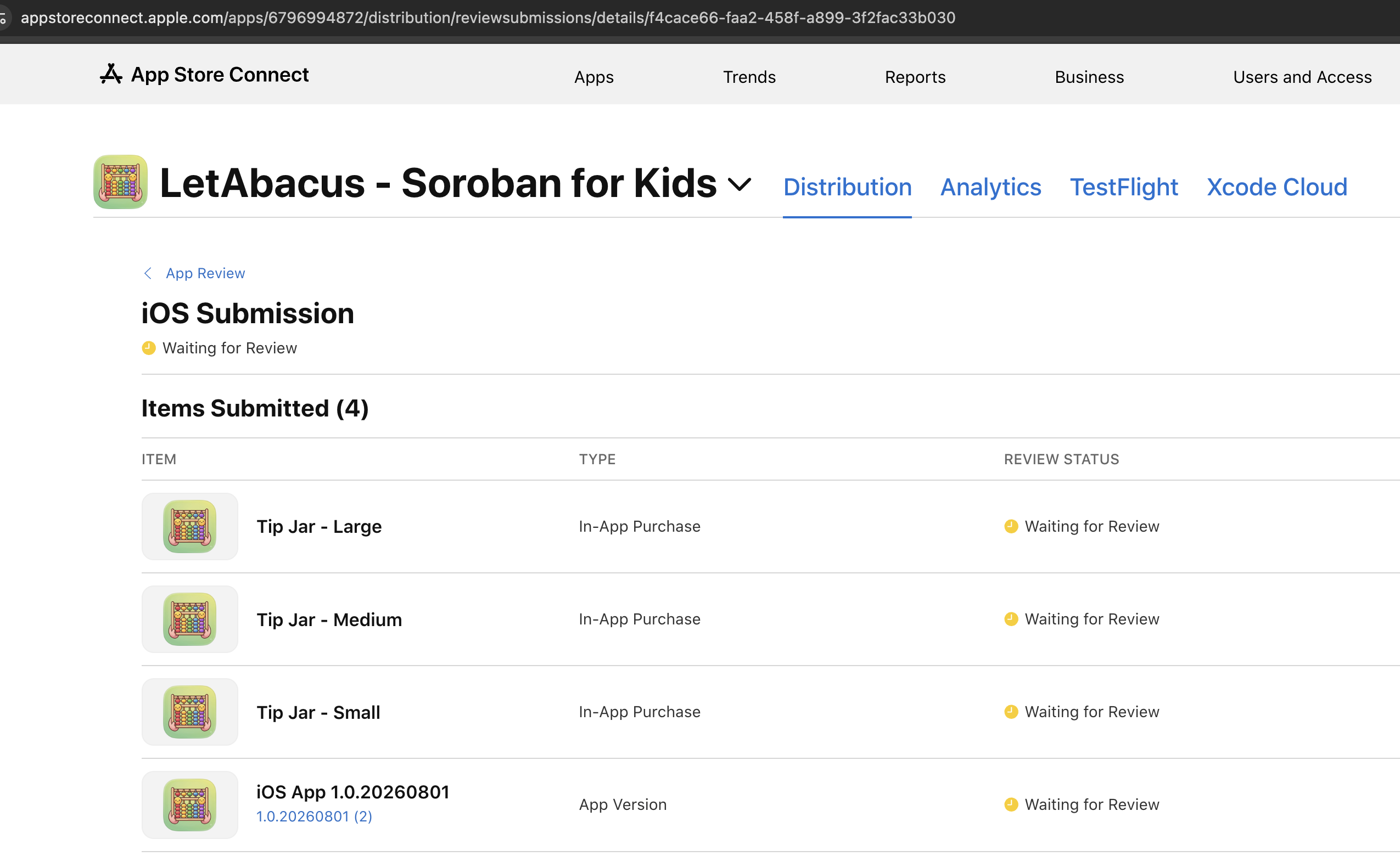Click the Tip Jar - Large thumbnail
This screenshot has width=1400, height=856.
[x=190, y=526]
